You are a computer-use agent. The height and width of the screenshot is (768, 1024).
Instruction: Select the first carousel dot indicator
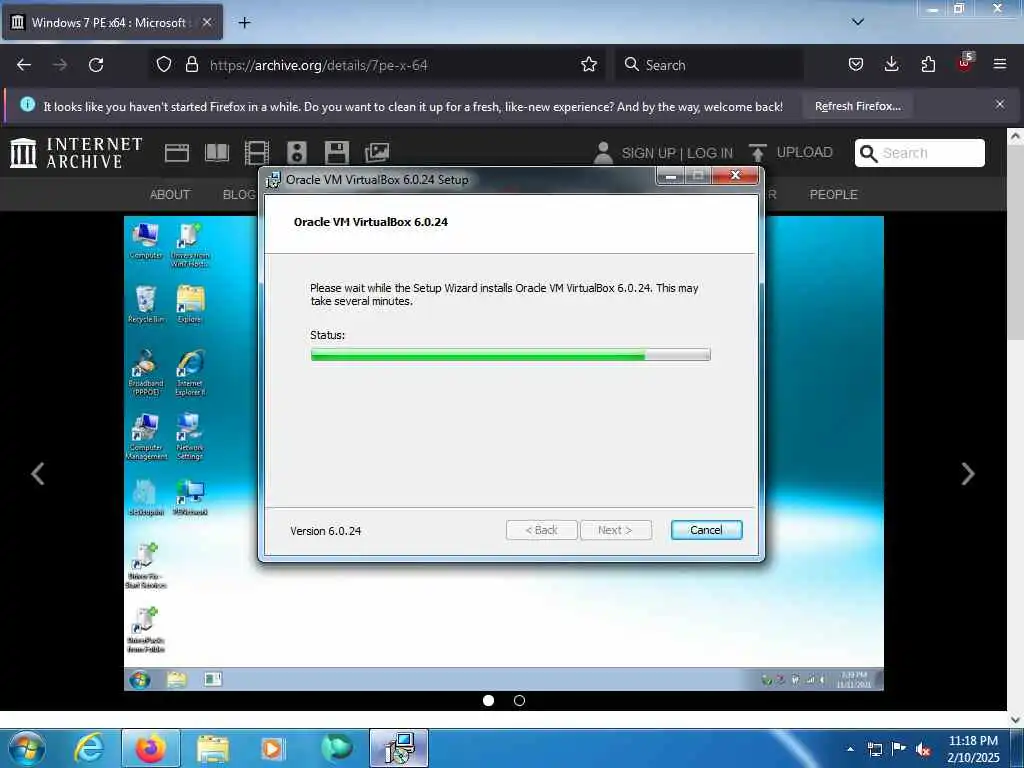tap(488, 700)
